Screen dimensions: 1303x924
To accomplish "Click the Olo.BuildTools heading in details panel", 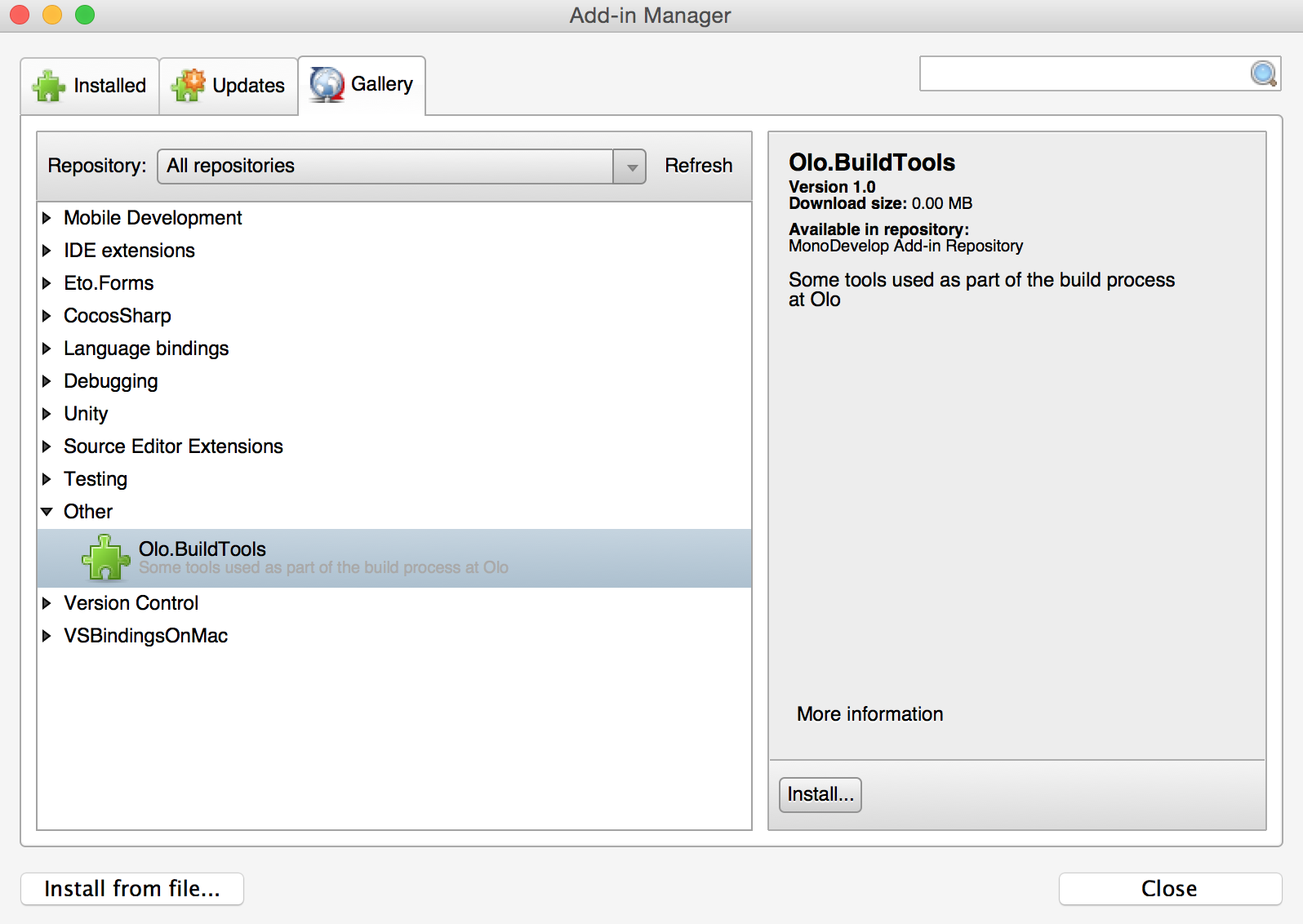I will coord(872,162).
